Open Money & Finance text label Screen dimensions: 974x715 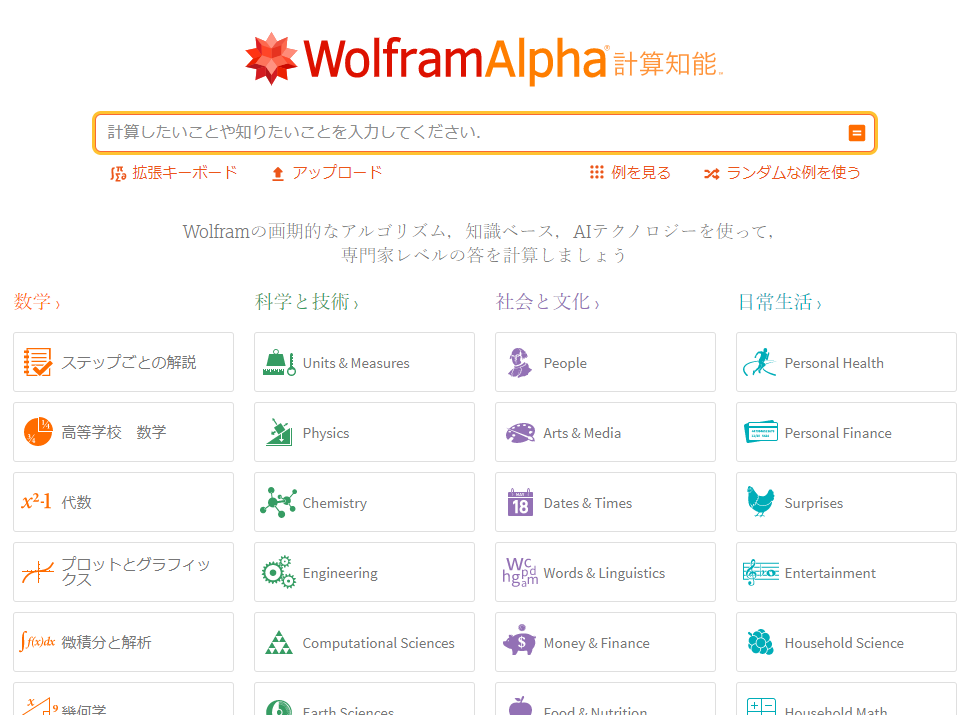[x=596, y=643]
